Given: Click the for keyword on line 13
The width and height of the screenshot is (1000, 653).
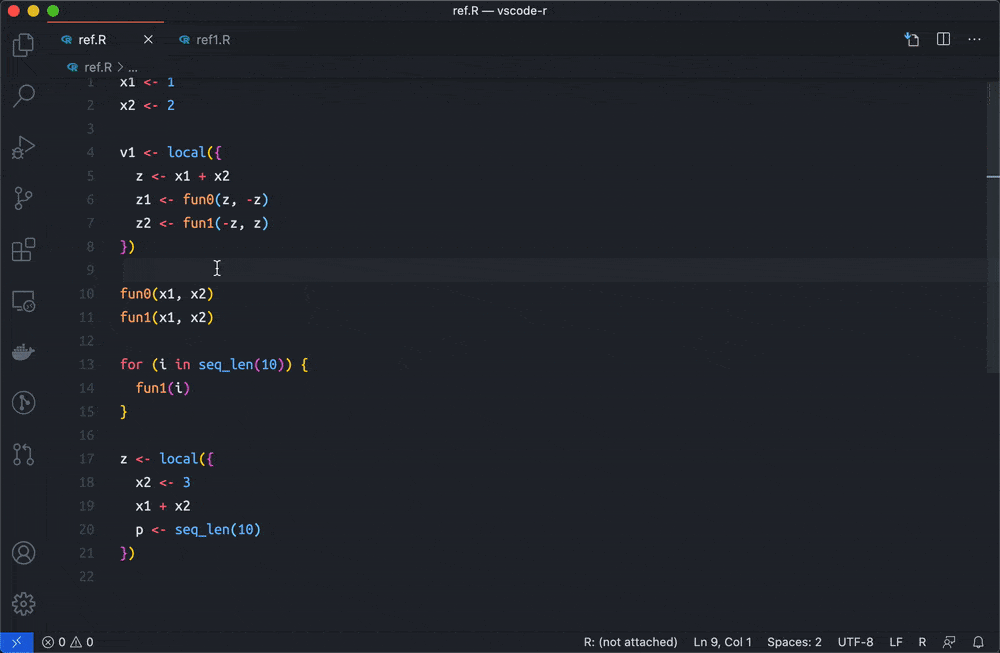Looking at the screenshot, I should (x=131, y=364).
